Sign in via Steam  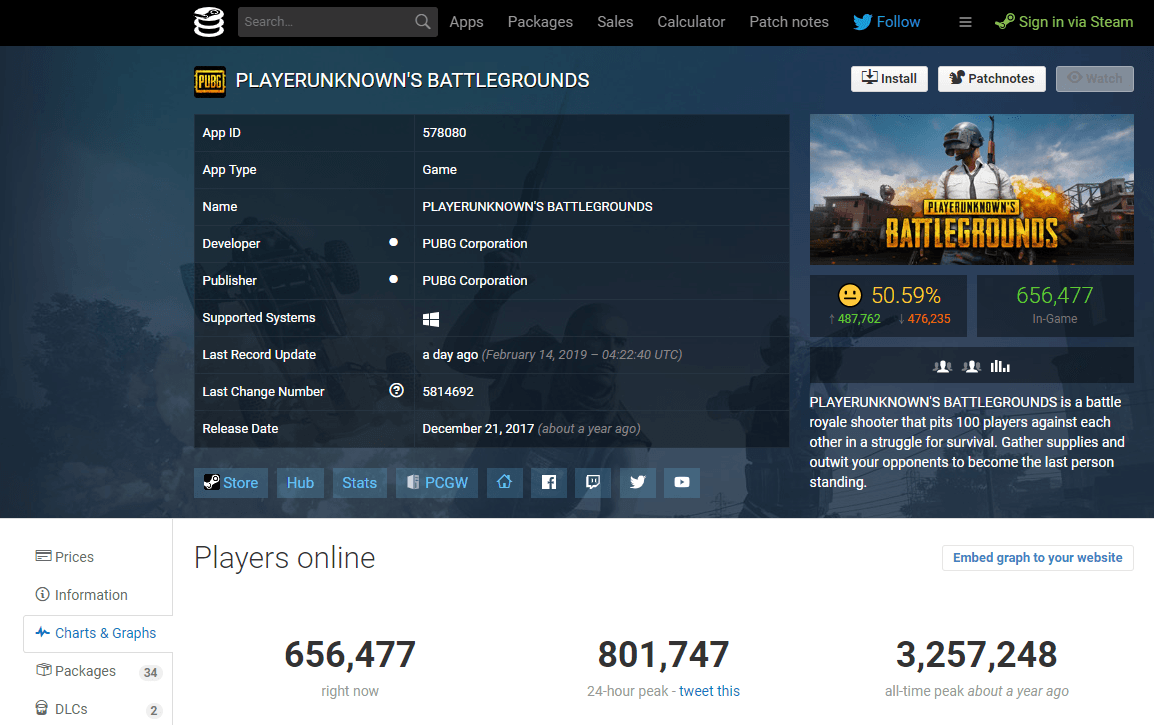click(1063, 22)
